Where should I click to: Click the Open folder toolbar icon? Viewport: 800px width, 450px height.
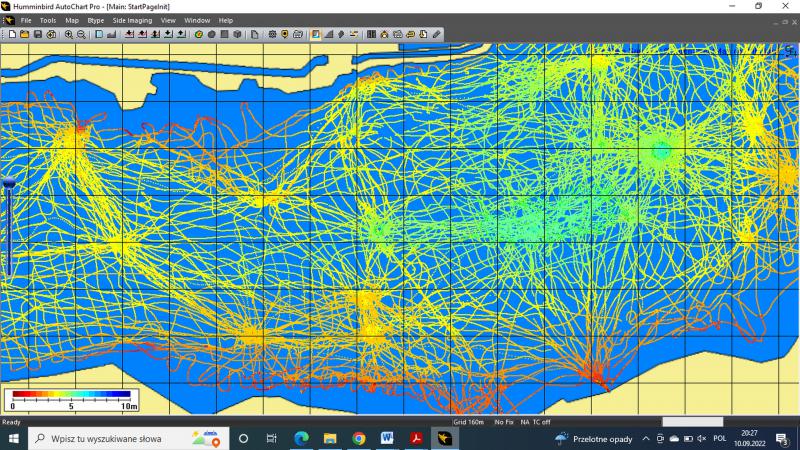(24, 34)
